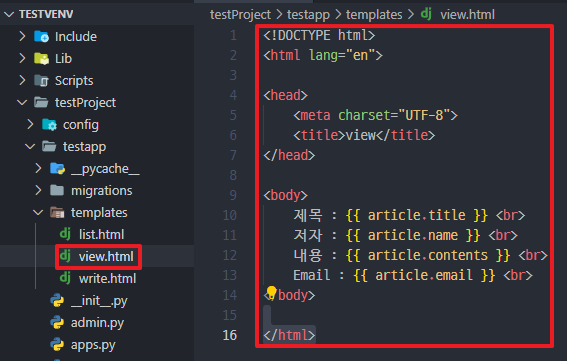This screenshot has height=361, width=567.
Task: Select the Include folder name
Action: click(76, 37)
